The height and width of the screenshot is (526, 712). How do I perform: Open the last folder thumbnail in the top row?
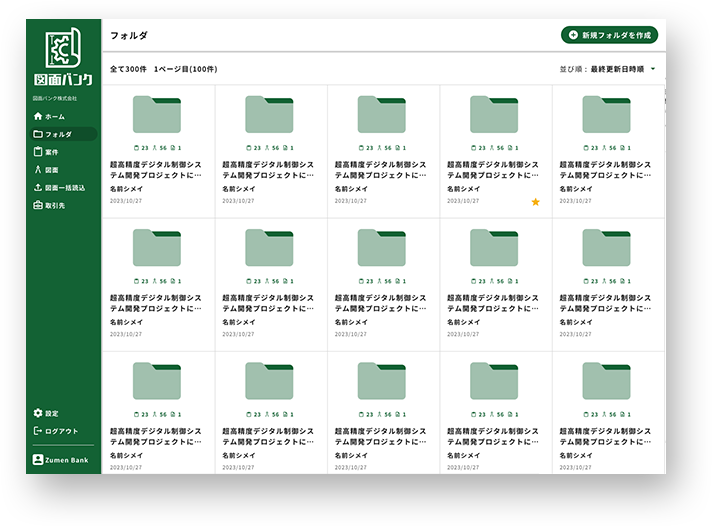tap(606, 115)
